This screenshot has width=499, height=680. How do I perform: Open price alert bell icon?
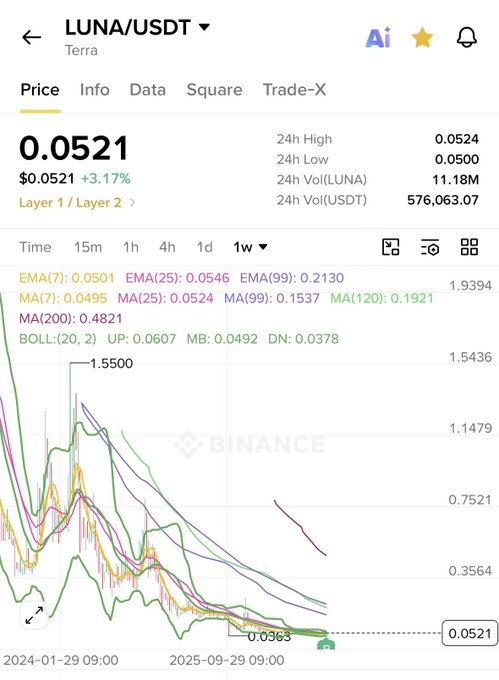(467, 38)
